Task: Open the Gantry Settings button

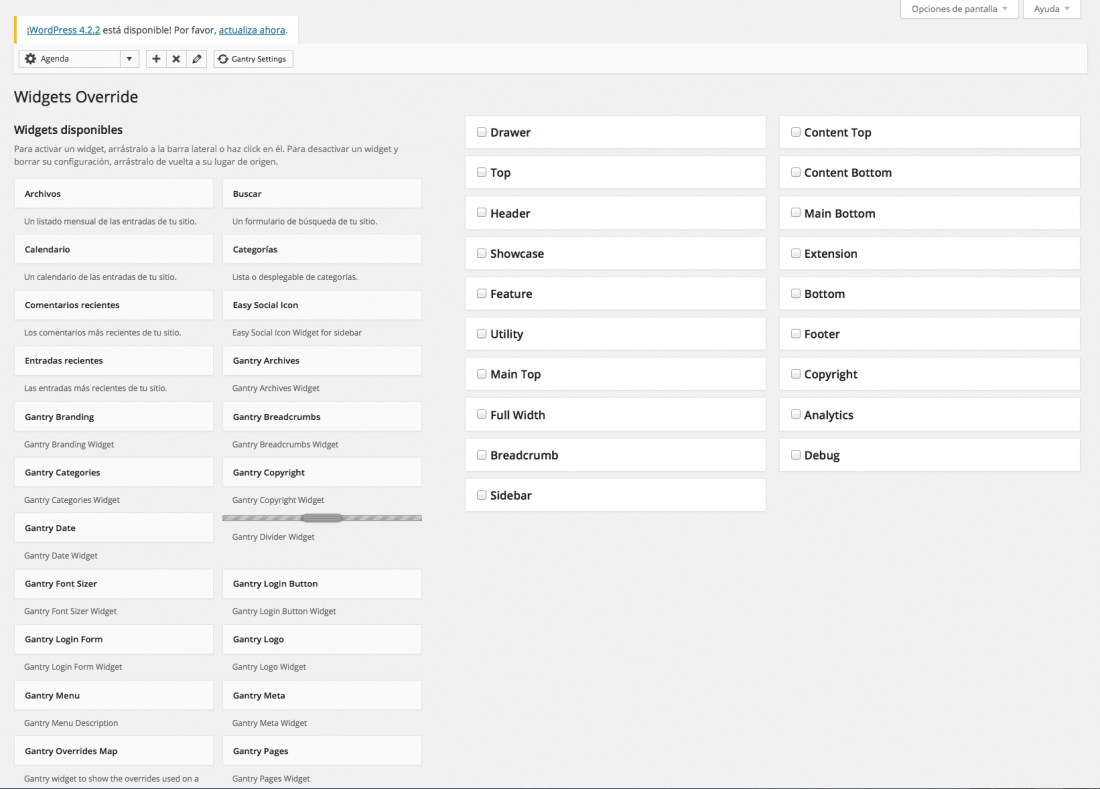Action: 253,59
